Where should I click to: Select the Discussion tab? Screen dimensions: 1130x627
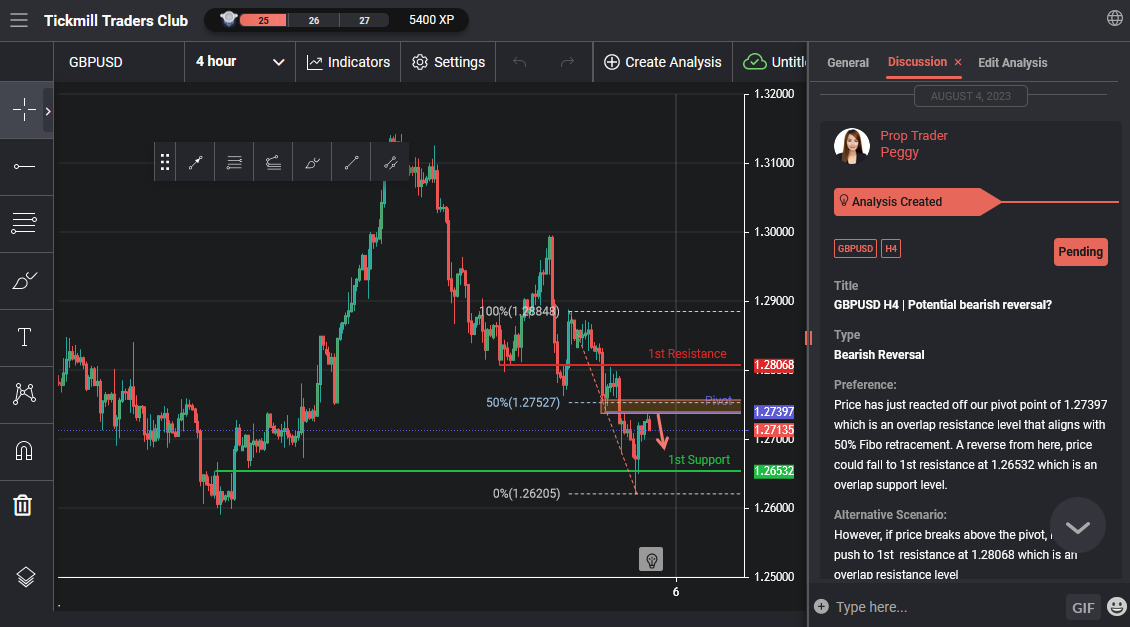(917, 62)
